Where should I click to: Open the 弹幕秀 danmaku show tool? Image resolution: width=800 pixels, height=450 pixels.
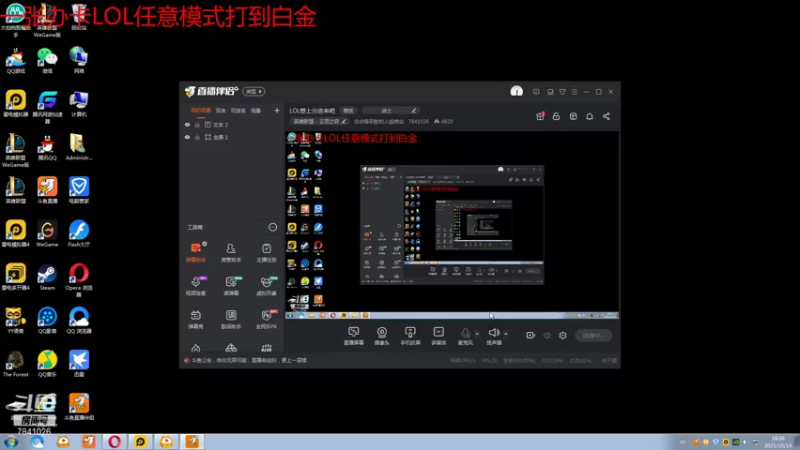click(195, 319)
